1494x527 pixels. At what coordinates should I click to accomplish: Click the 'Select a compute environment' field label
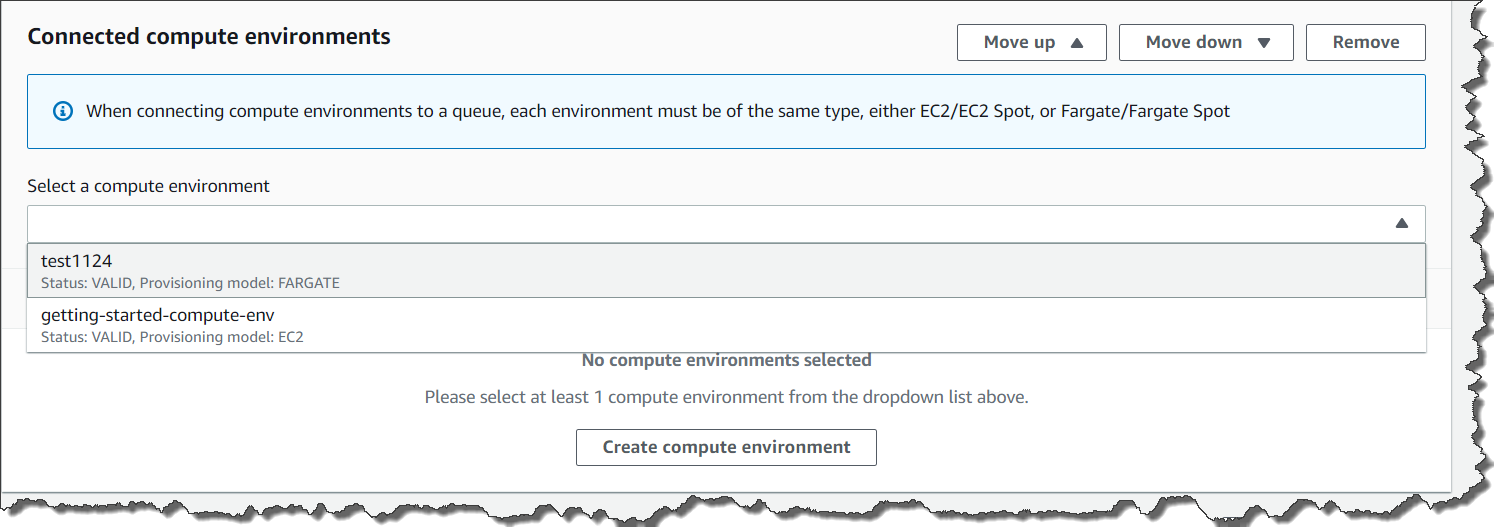tap(148, 186)
